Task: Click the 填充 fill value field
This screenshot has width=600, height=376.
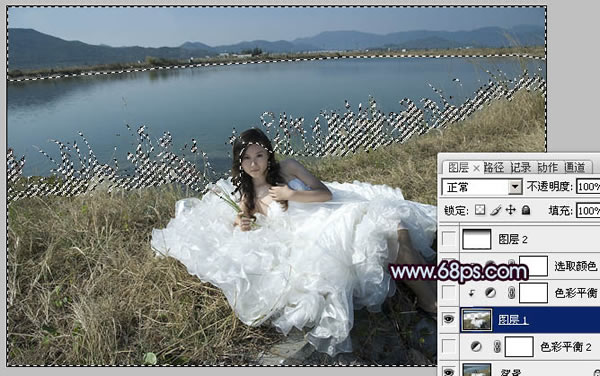Action: coord(588,210)
